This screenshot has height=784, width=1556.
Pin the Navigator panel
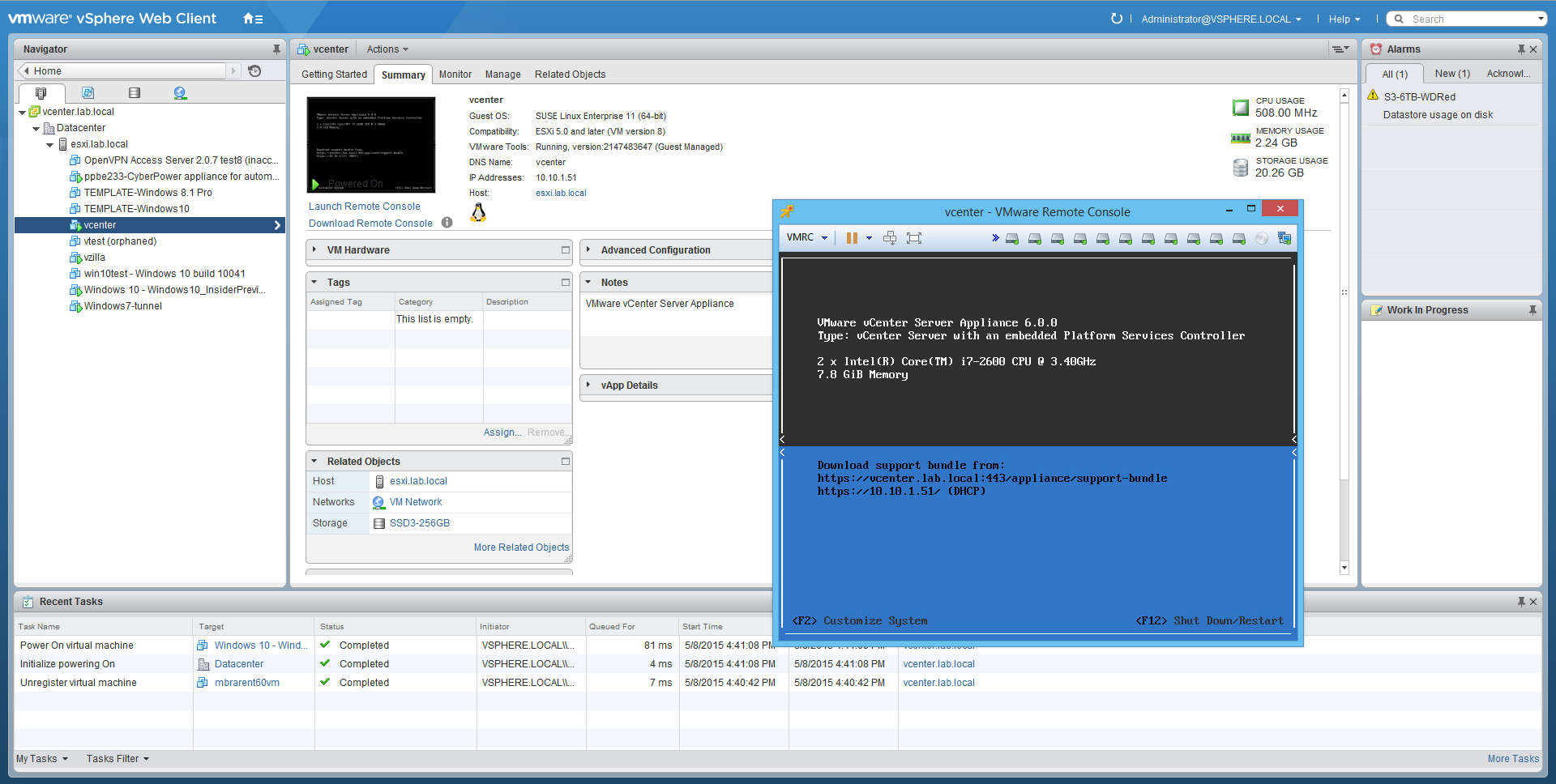(x=276, y=49)
